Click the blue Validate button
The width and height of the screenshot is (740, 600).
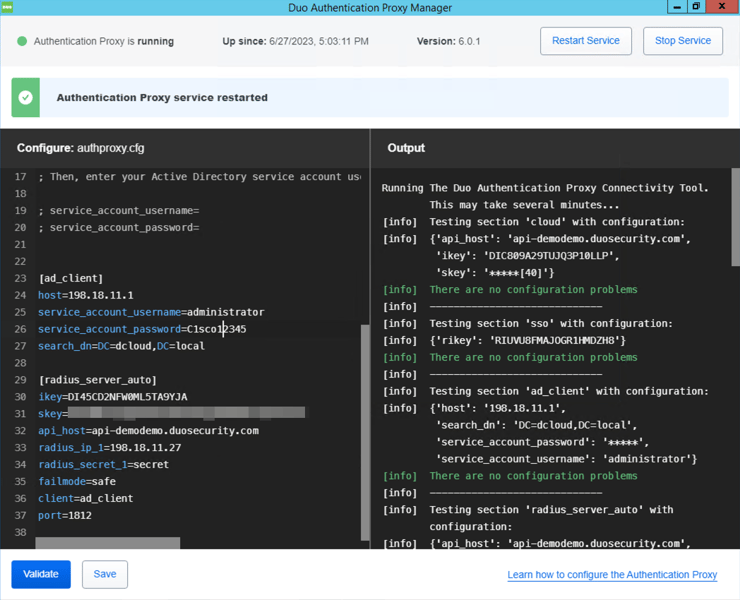point(41,574)
